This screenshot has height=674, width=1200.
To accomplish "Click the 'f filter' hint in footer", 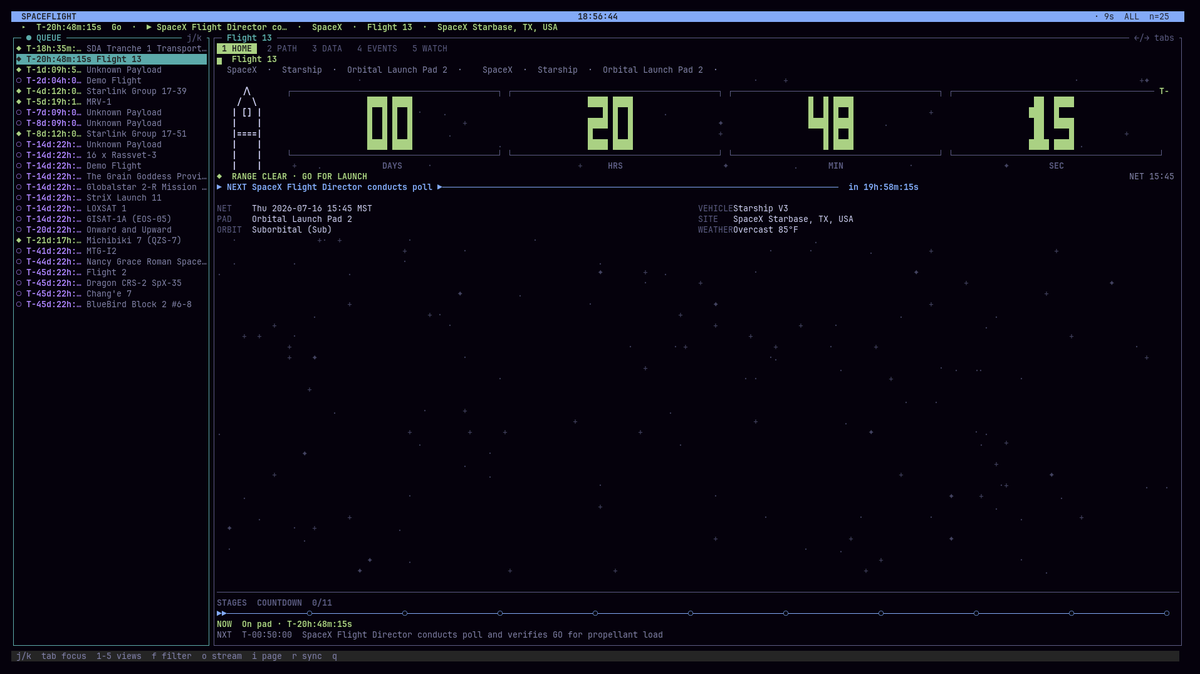I will [x=171, y=656].
